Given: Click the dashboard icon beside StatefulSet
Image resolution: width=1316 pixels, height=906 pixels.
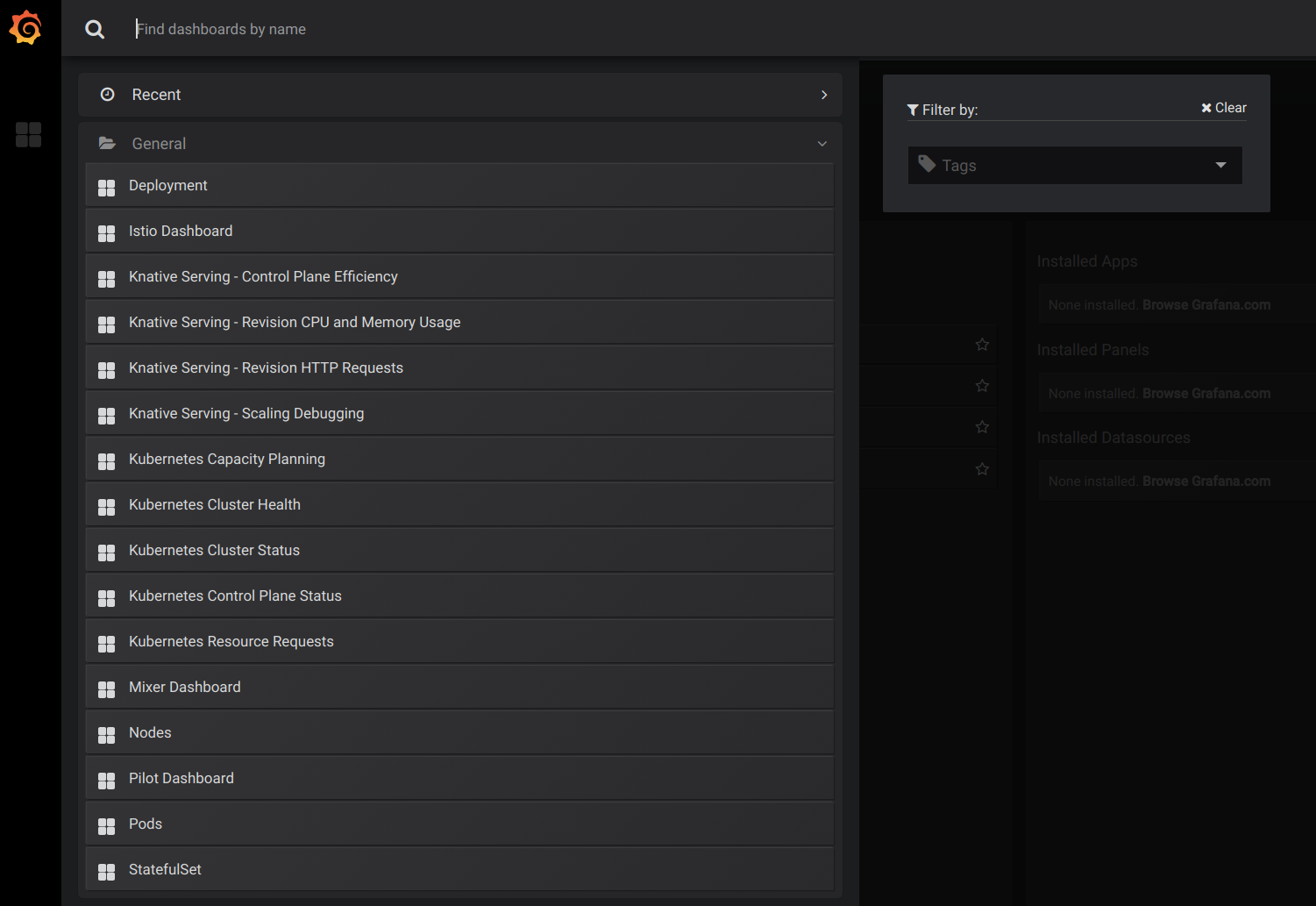Looking at the screenshot, I should point(106,872).
